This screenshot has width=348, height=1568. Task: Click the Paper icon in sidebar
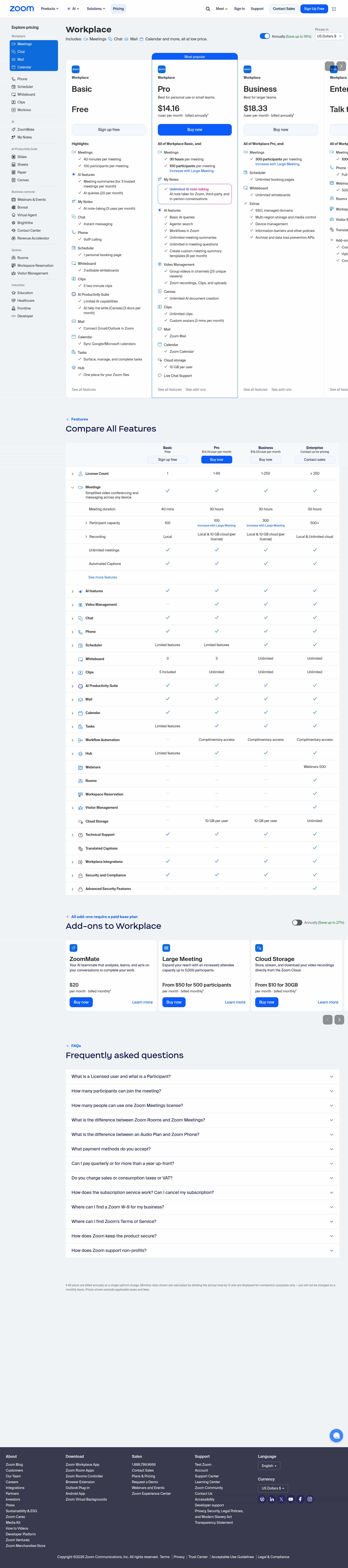coord(13,172)
